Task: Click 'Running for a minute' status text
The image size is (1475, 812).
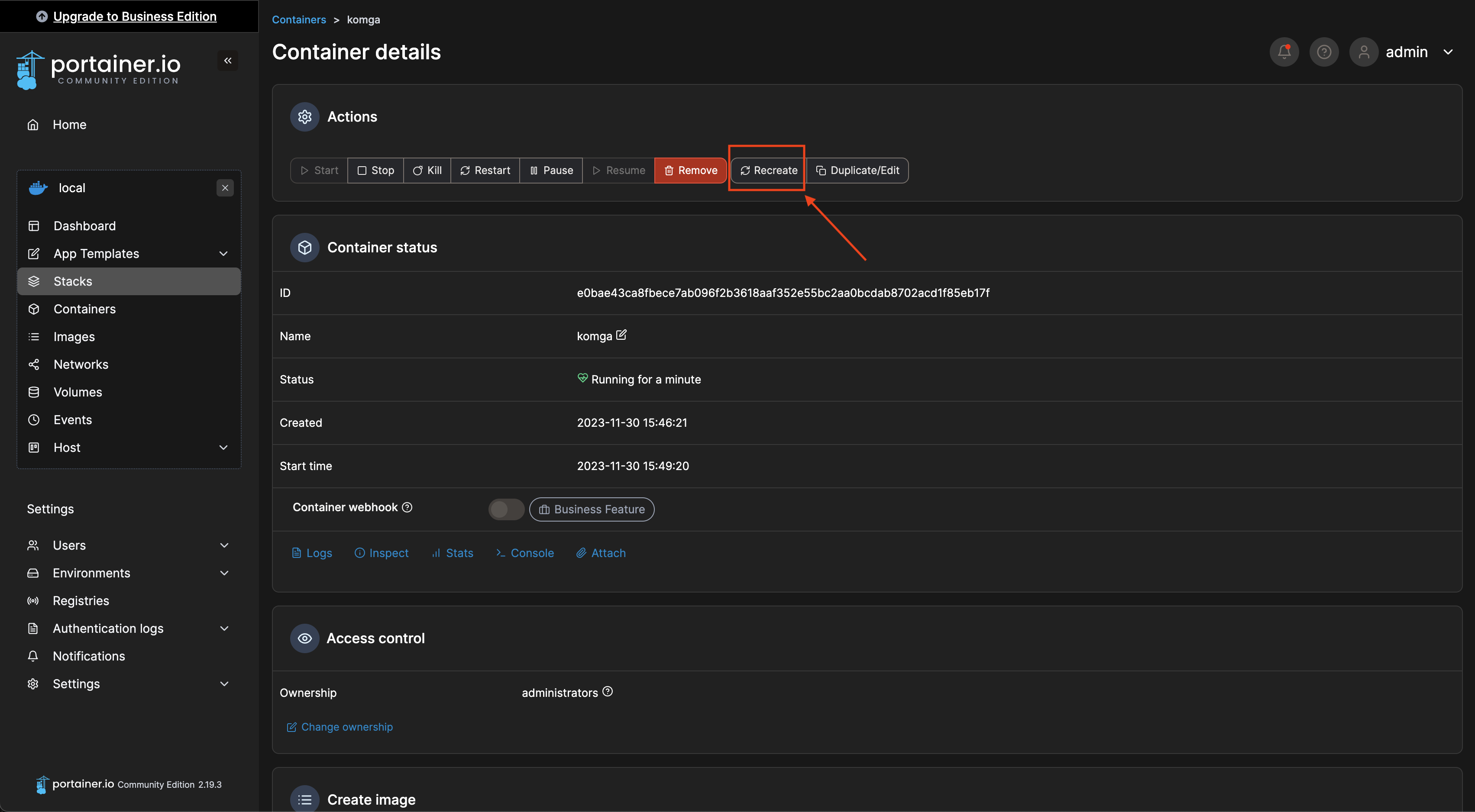Action: 646,380
